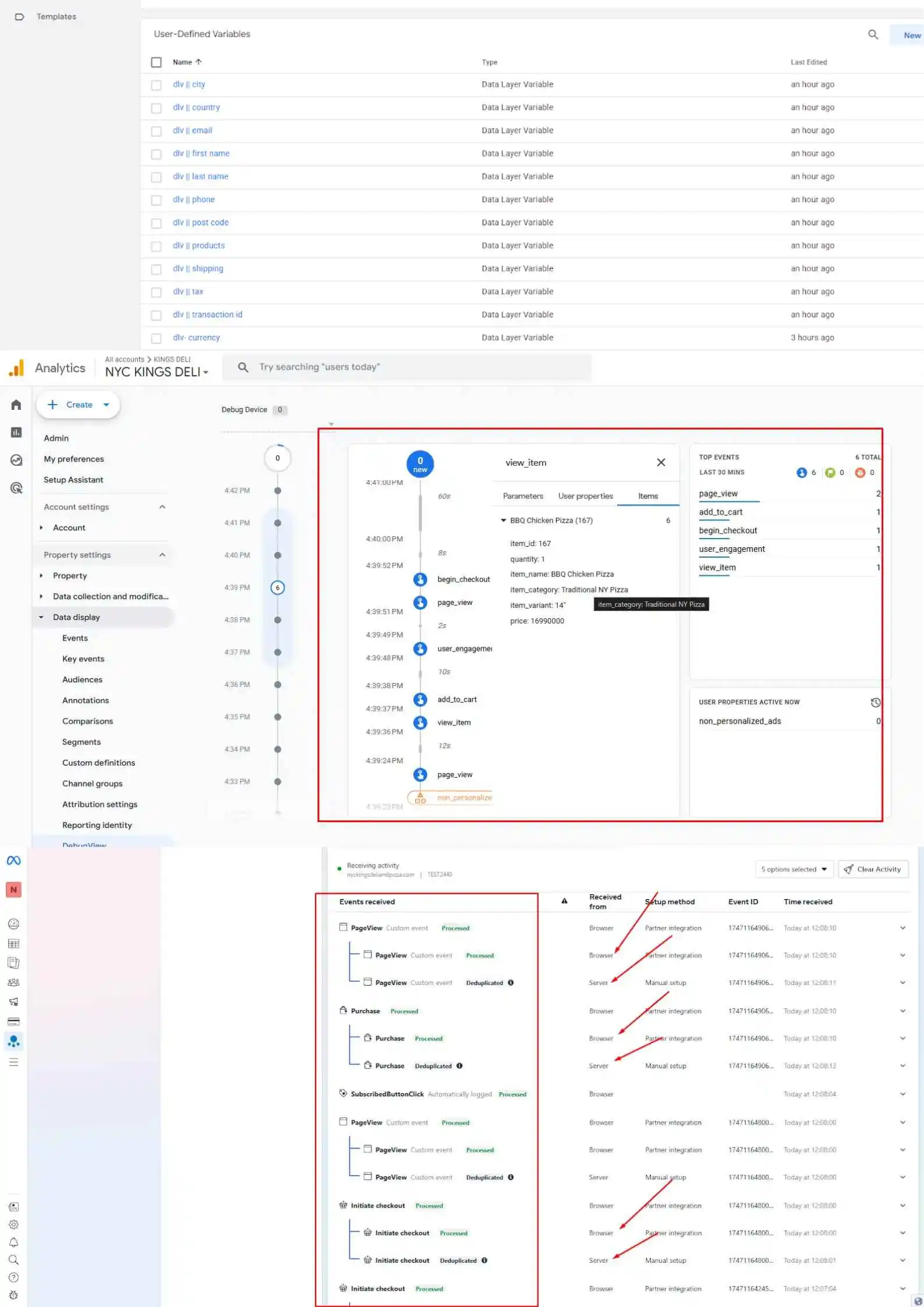Open the notifications bell in Meta sidebar
This screenshot has width=924, height=1307.
(13, 1242)
